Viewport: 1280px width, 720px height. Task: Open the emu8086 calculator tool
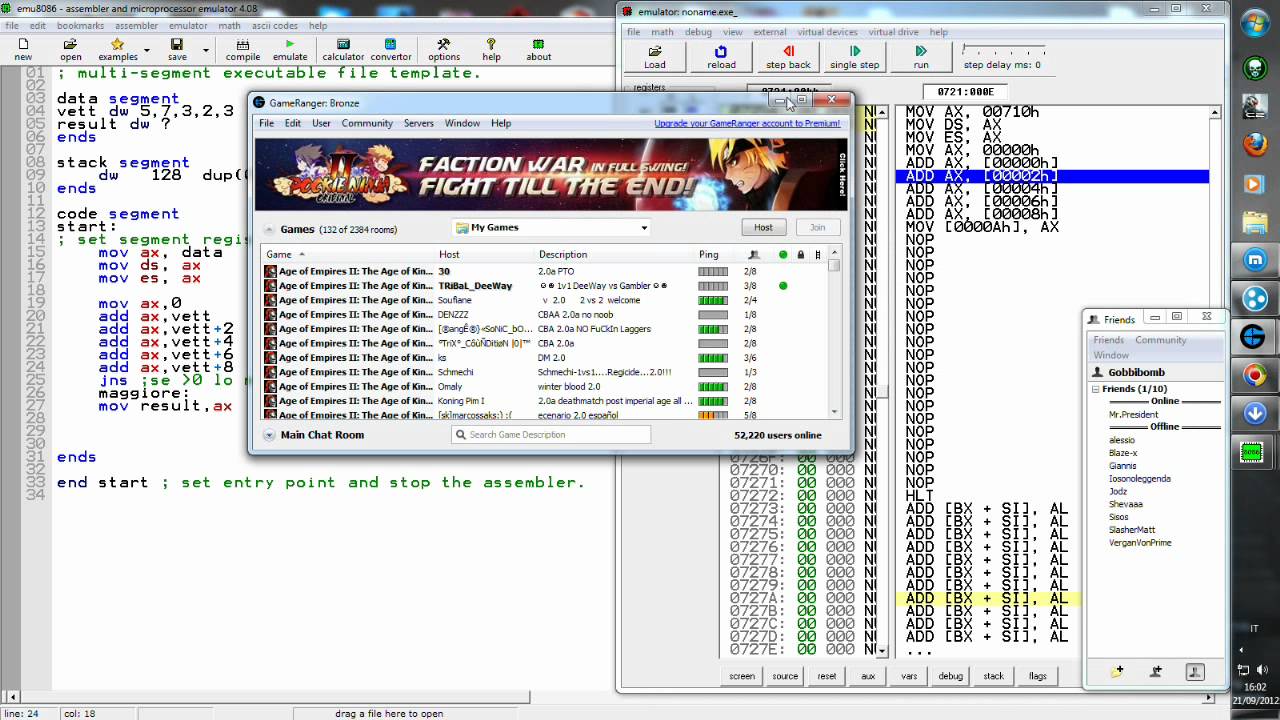[343, 50]
